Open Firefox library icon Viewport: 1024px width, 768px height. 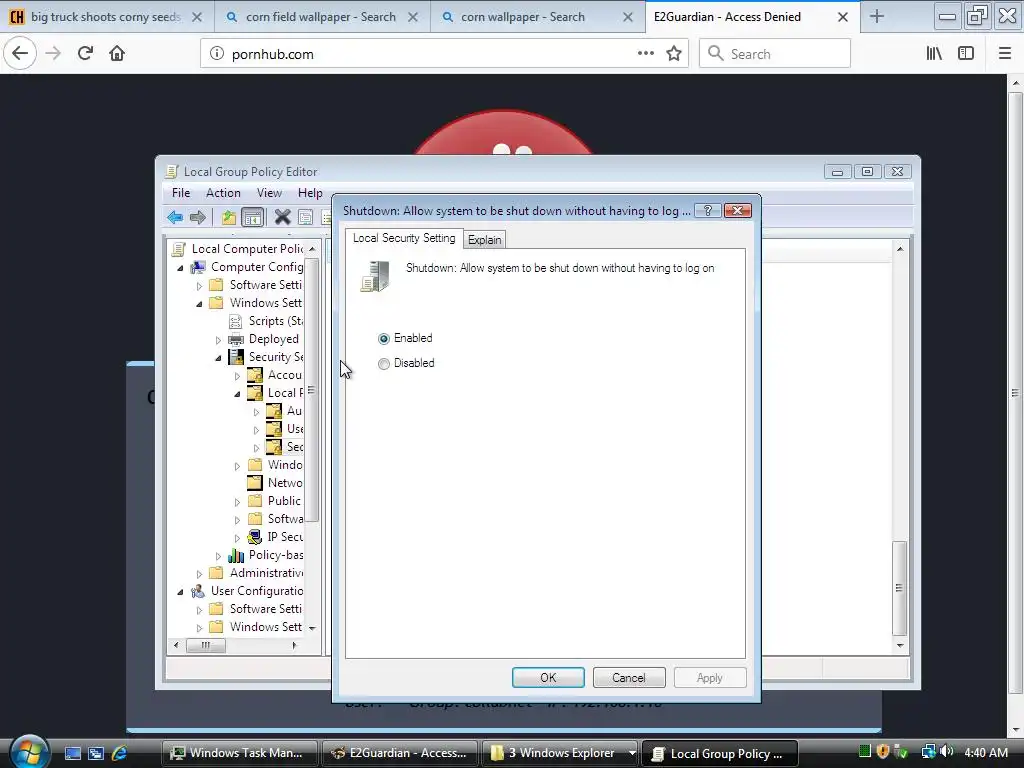click(934, 54)
